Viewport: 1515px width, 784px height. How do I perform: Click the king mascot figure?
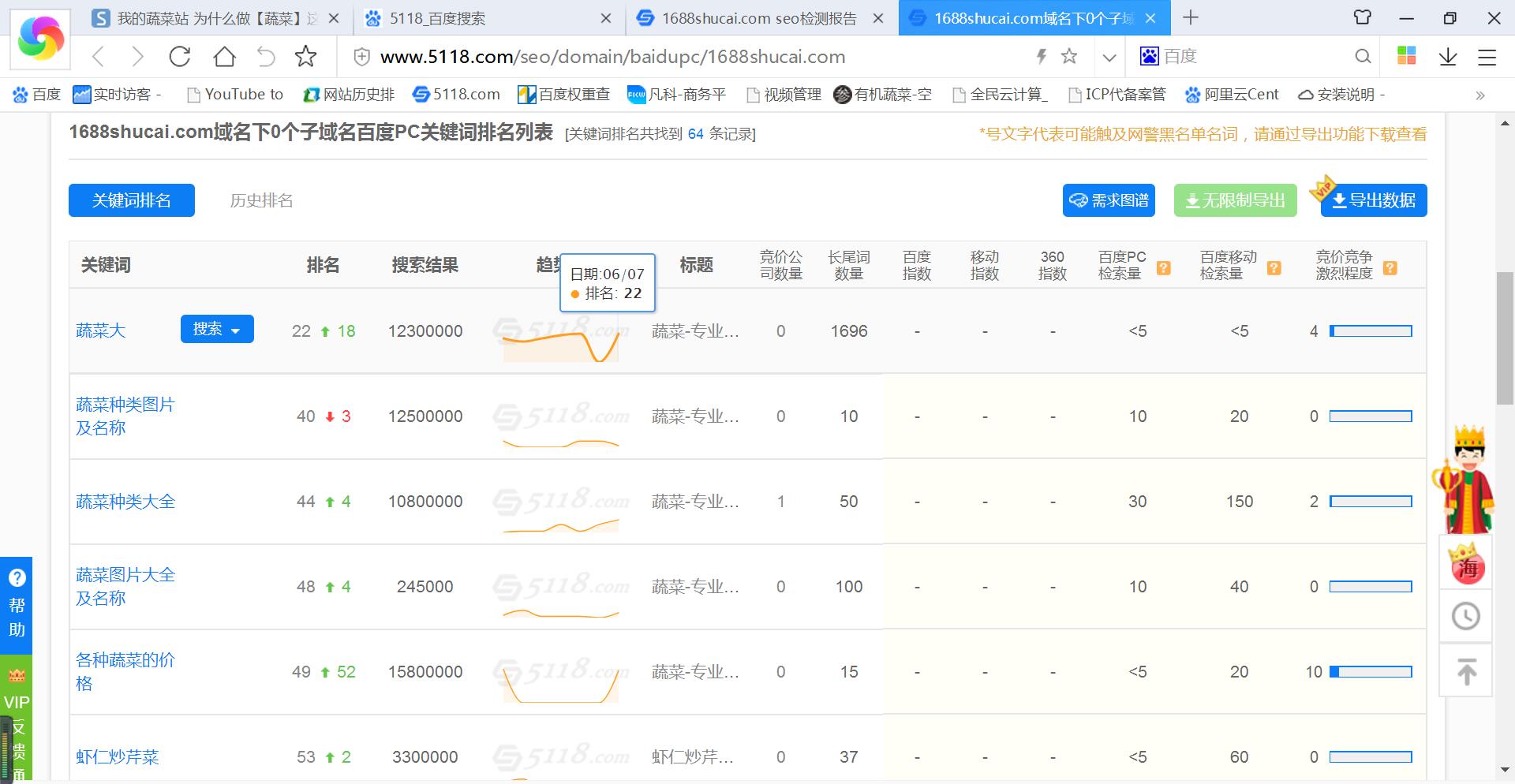pyautogui.click(x=1465, y=480)
